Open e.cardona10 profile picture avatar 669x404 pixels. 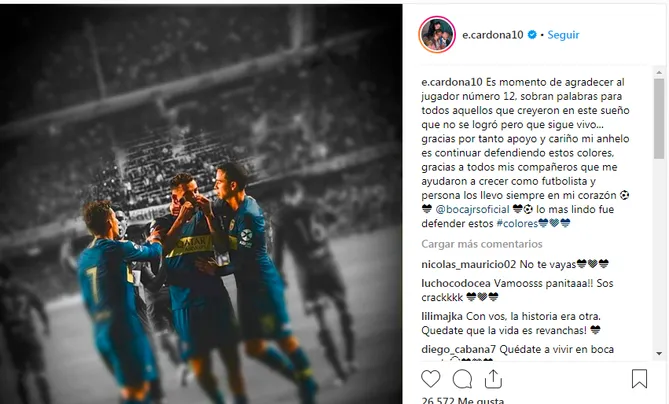point(437,35)
